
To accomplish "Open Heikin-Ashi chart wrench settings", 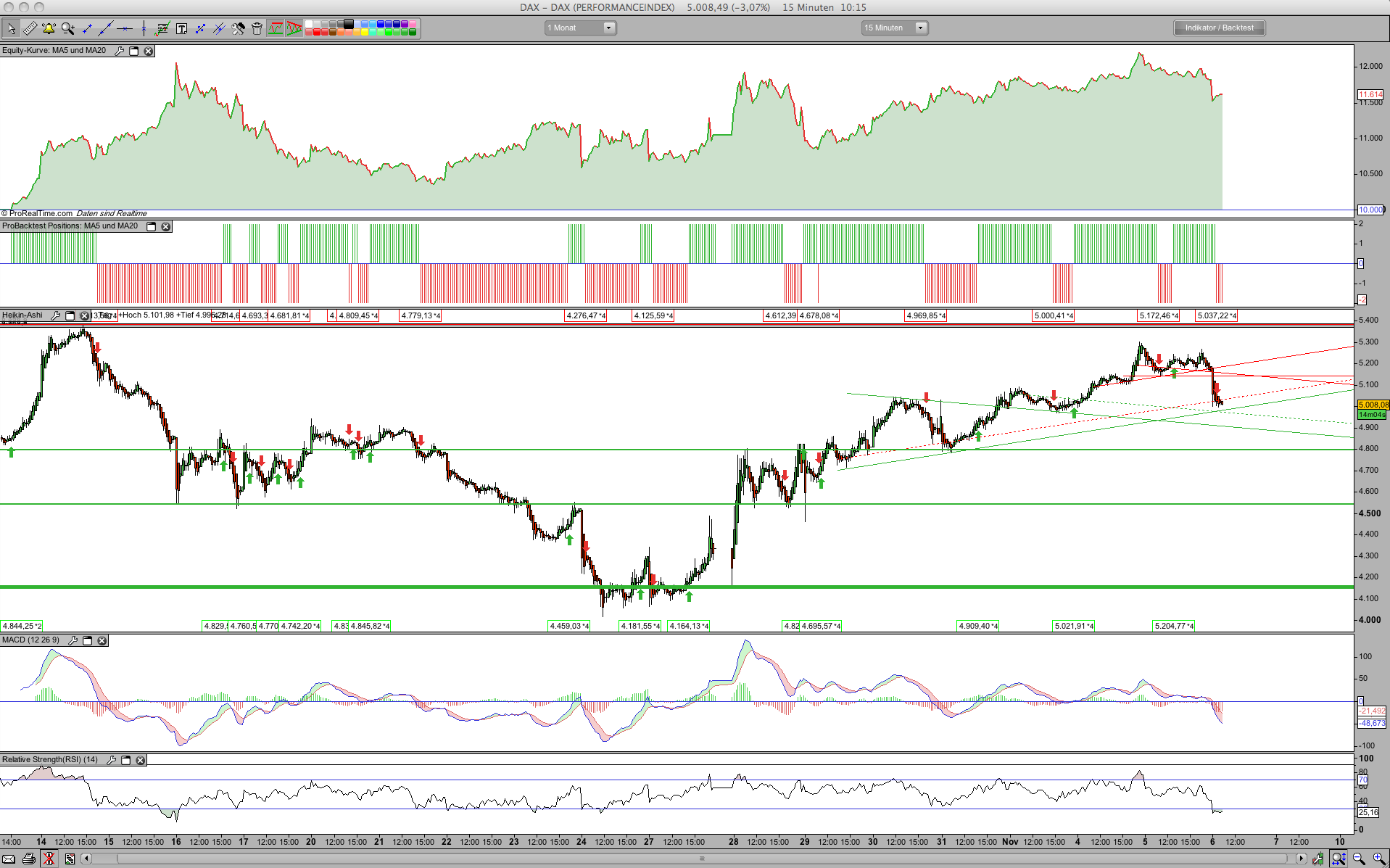I will pyautogui.click(x=55, y=315).
